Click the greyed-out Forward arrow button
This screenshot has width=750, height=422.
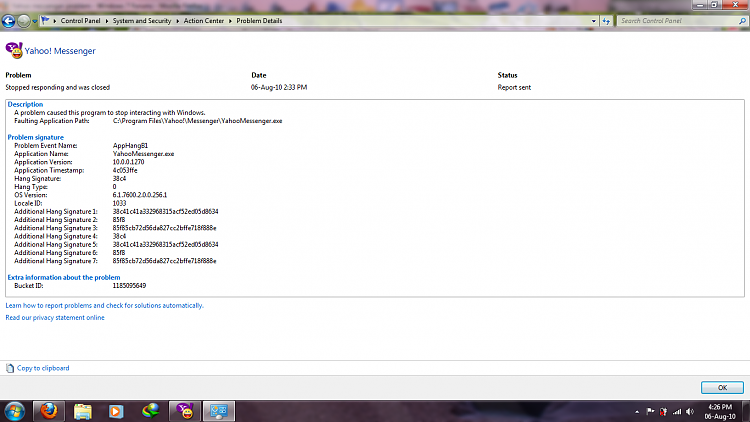(x=23, y=21)
